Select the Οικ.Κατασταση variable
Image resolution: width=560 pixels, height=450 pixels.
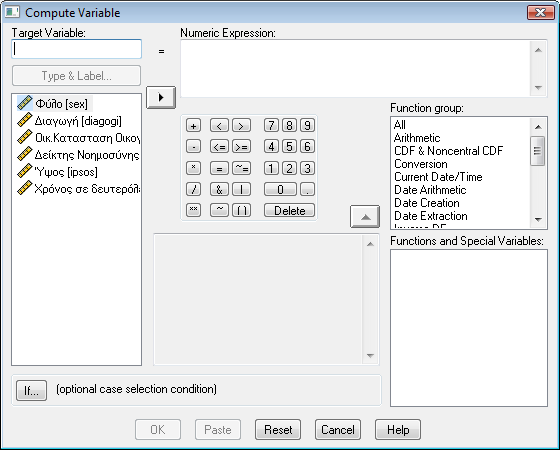(79, 138)
